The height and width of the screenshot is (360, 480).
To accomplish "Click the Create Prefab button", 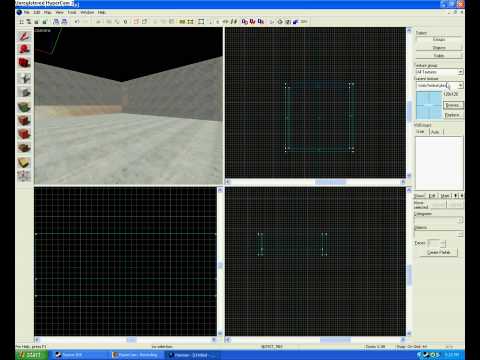I will coord(439,252).
